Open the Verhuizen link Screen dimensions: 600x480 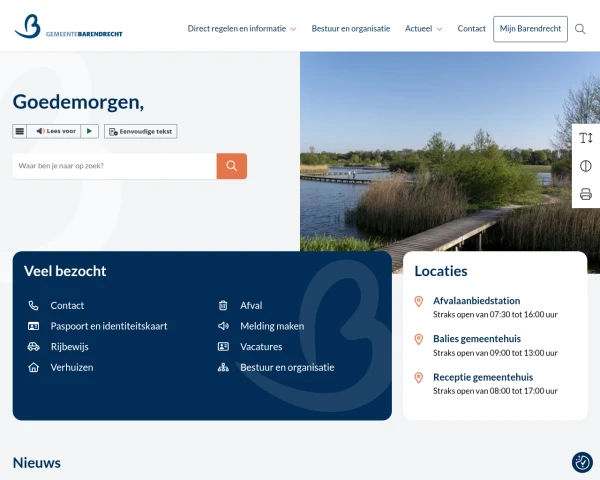(x=72, y=367)
